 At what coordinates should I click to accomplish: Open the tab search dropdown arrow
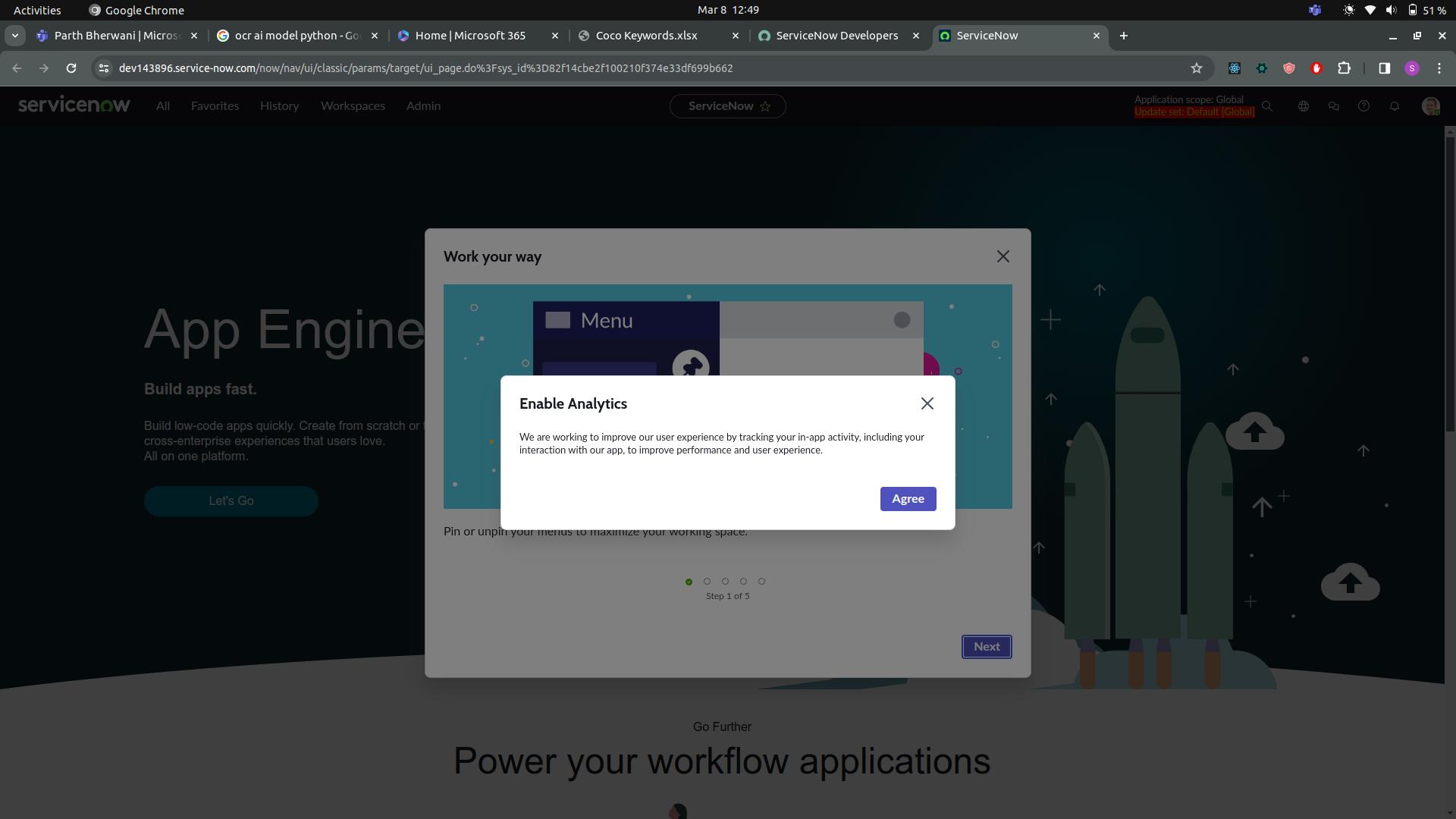pyautogui.click(x=14, y=36)
